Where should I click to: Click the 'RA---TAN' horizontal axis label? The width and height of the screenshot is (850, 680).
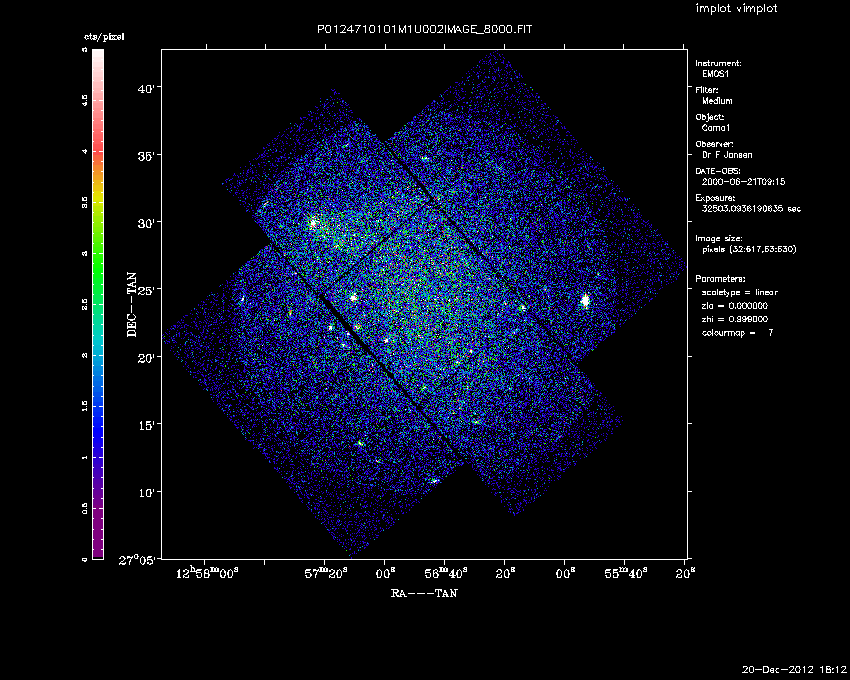(424, 593)
